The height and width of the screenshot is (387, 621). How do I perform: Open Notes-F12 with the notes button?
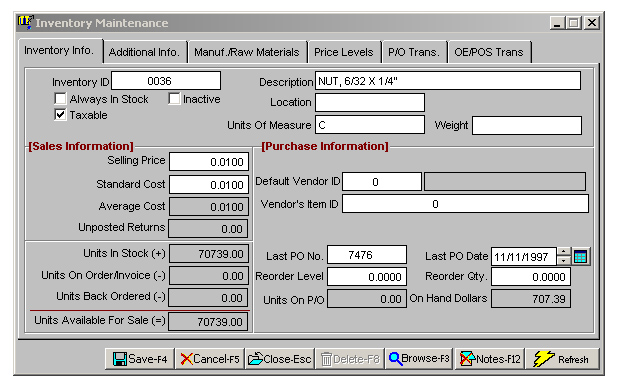490,359
